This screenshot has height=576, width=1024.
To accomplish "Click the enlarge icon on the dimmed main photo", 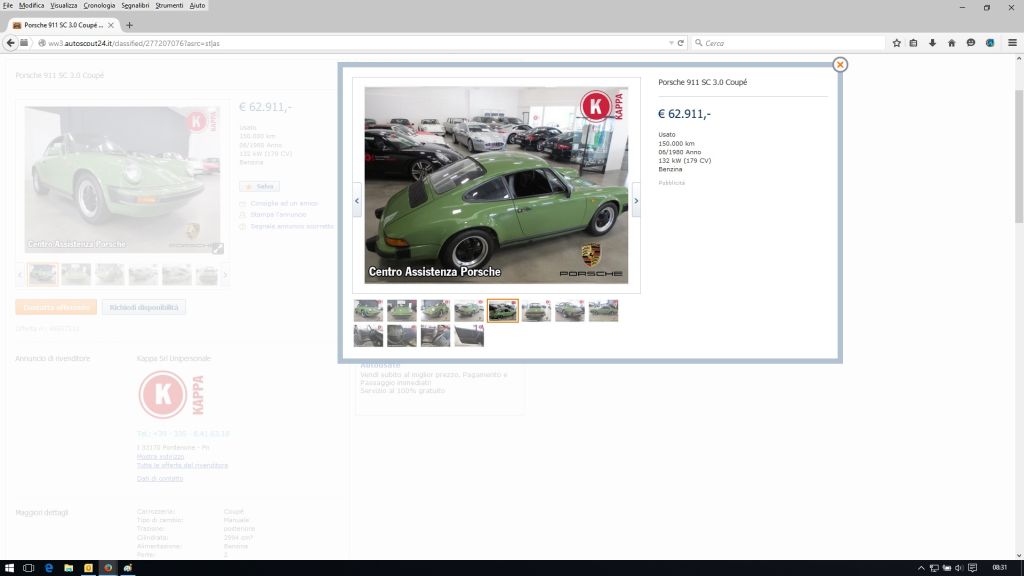I will [218, 248].
